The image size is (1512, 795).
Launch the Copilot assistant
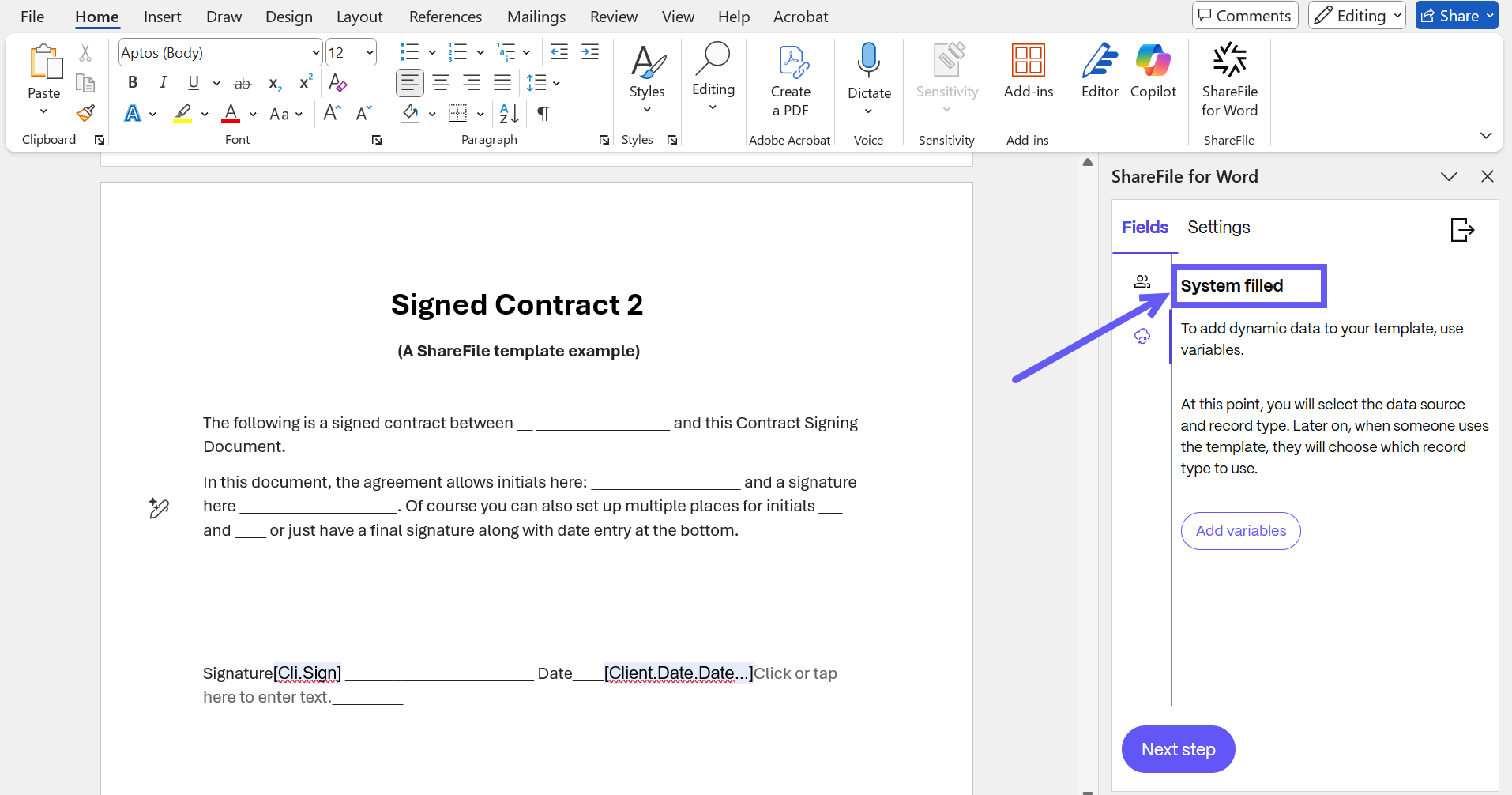[1153, 73]
